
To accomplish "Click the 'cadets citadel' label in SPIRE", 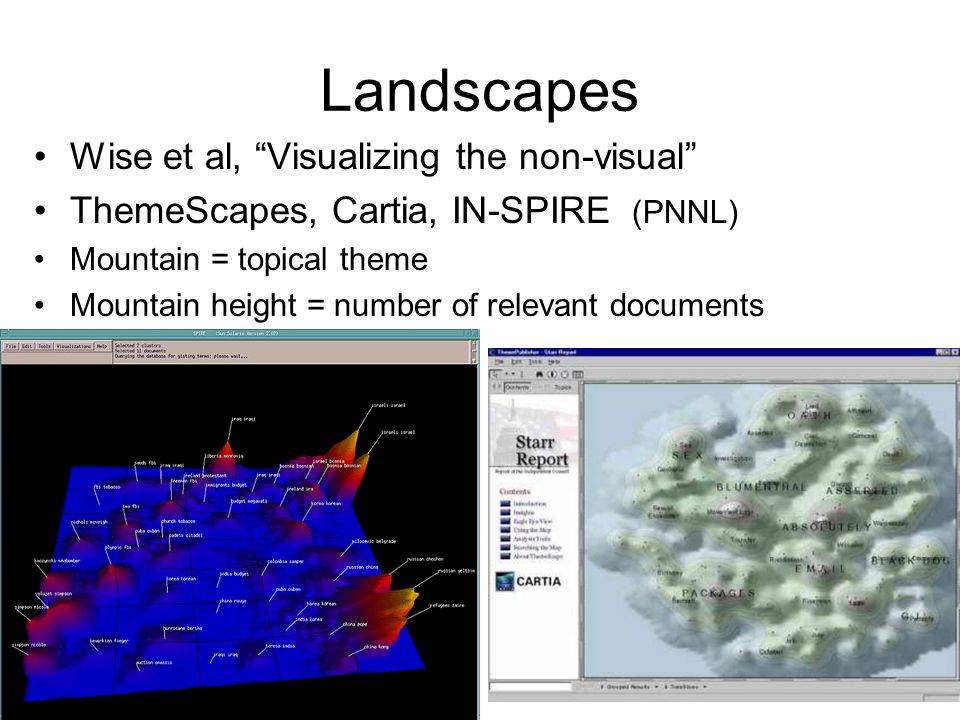I will coord(186,535).
